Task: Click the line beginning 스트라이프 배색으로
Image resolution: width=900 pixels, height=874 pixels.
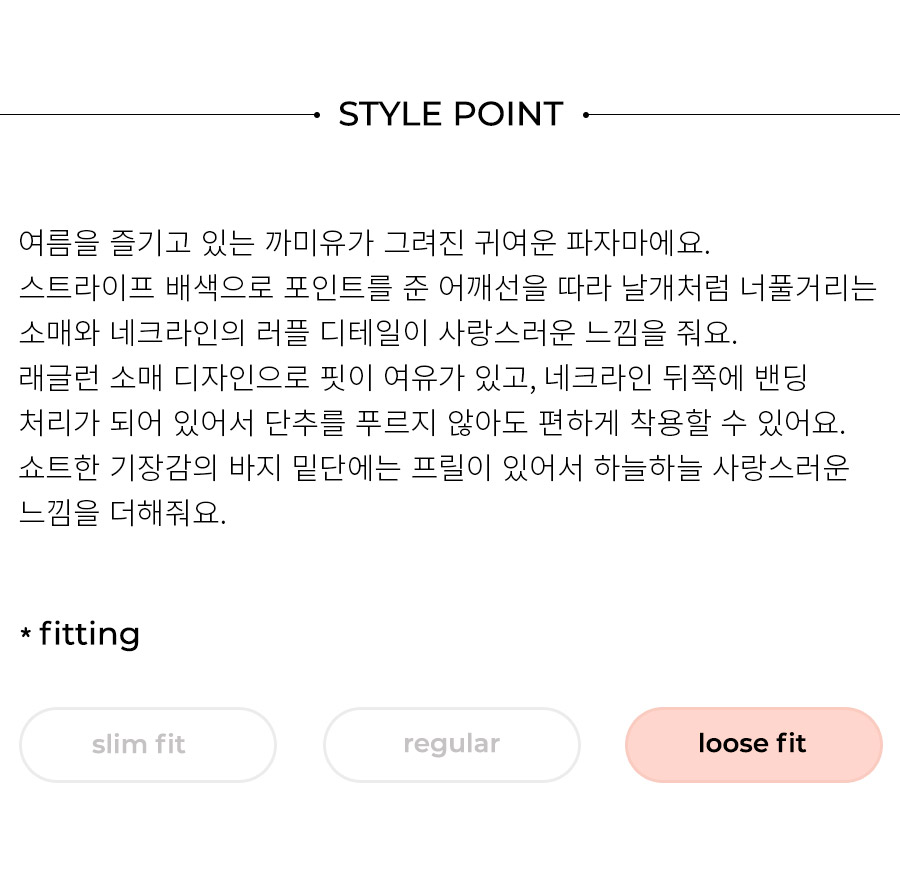Action: [x=448, y=288]
